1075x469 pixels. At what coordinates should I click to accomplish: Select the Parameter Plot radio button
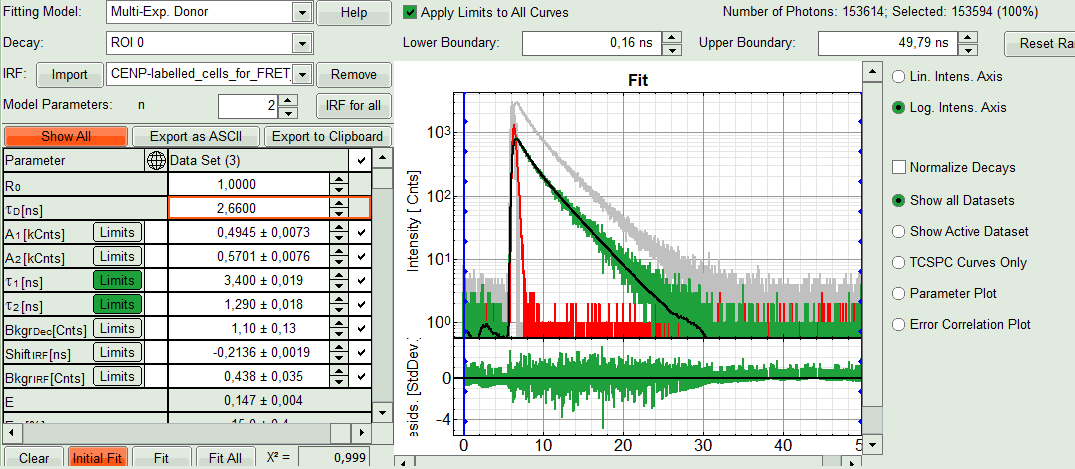click(x=899, y=294)
